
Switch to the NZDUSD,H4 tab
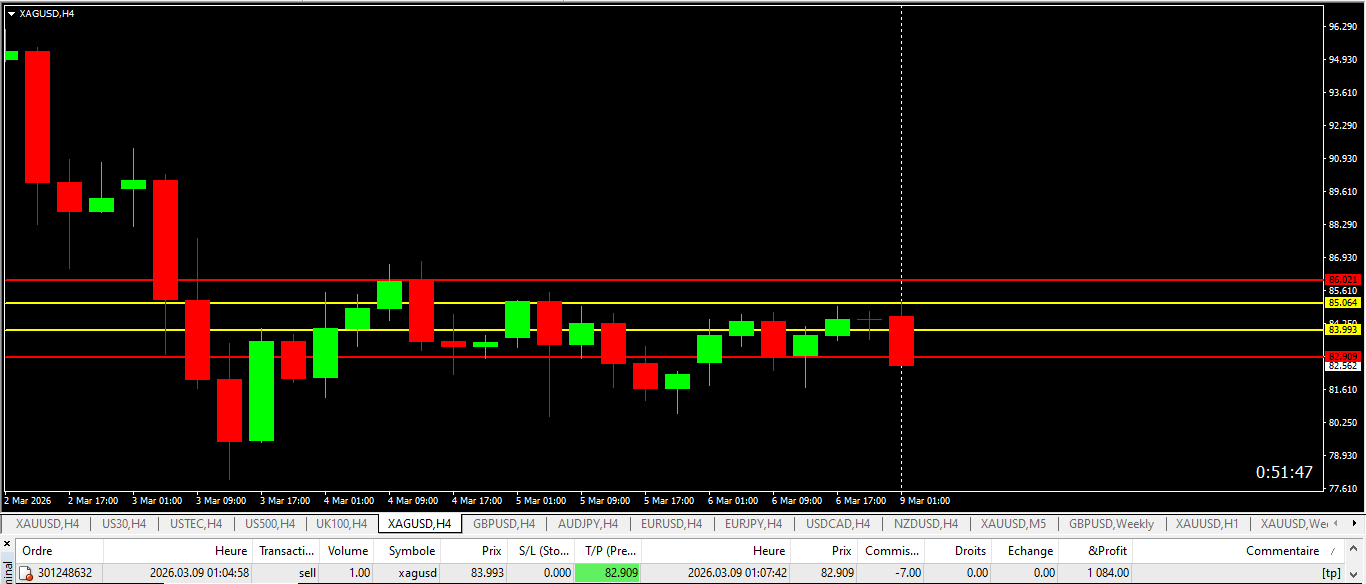tap(925, 524)
